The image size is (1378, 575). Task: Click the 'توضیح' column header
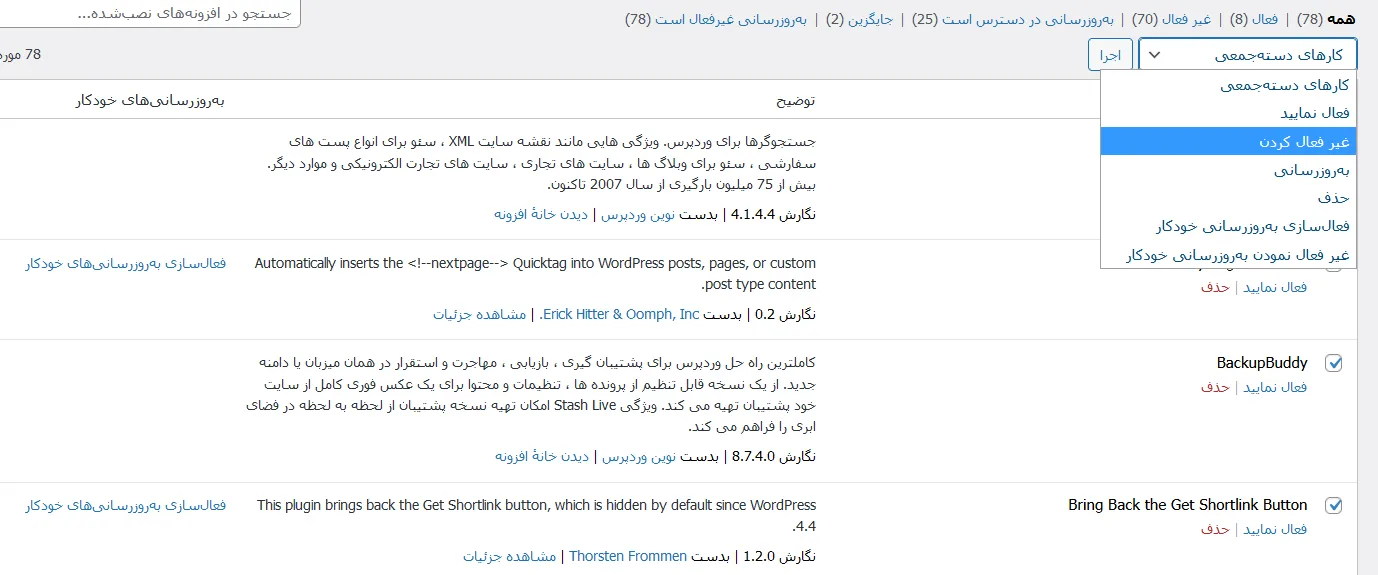coord(796,101)
